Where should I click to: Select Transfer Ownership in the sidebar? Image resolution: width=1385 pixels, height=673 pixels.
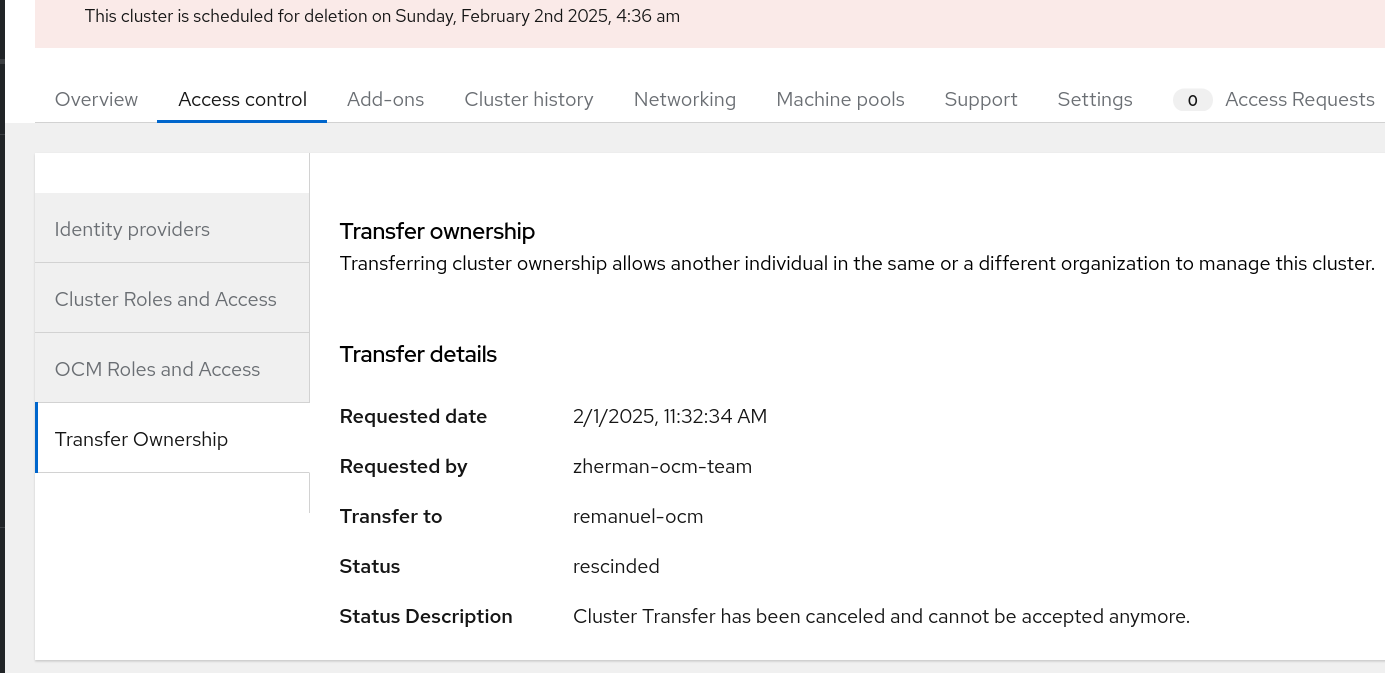(141, 440)
